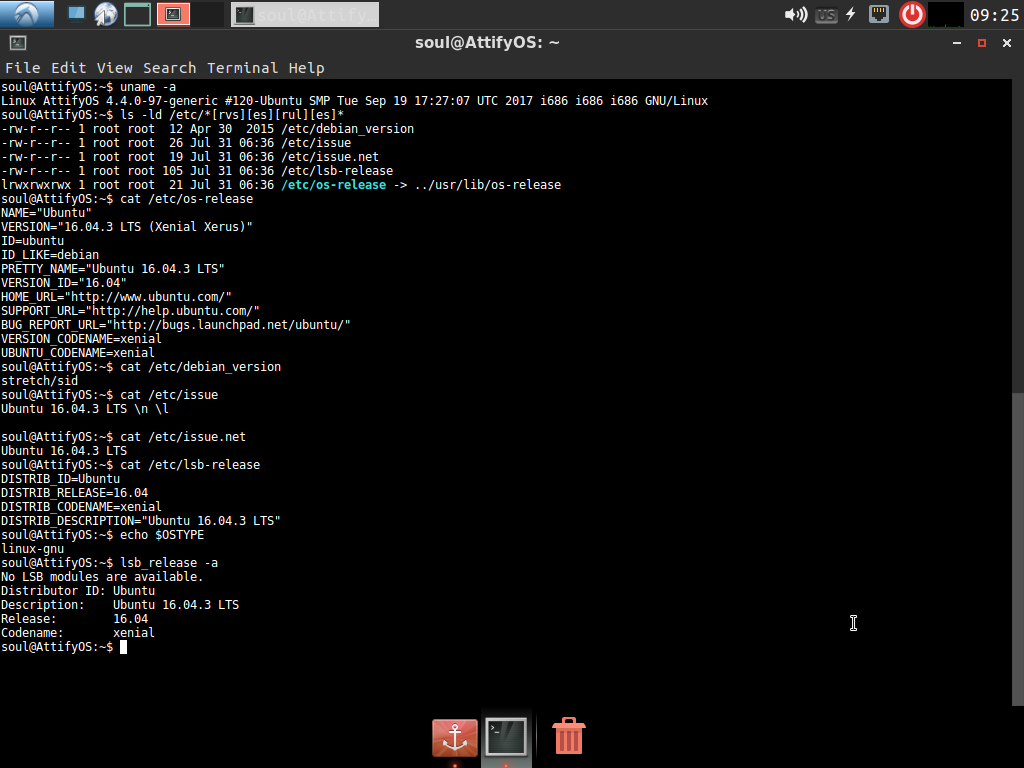This screenshot has width=1024, height=768.
Task: Click the stretch/sid output line
Action: [39, 381]
